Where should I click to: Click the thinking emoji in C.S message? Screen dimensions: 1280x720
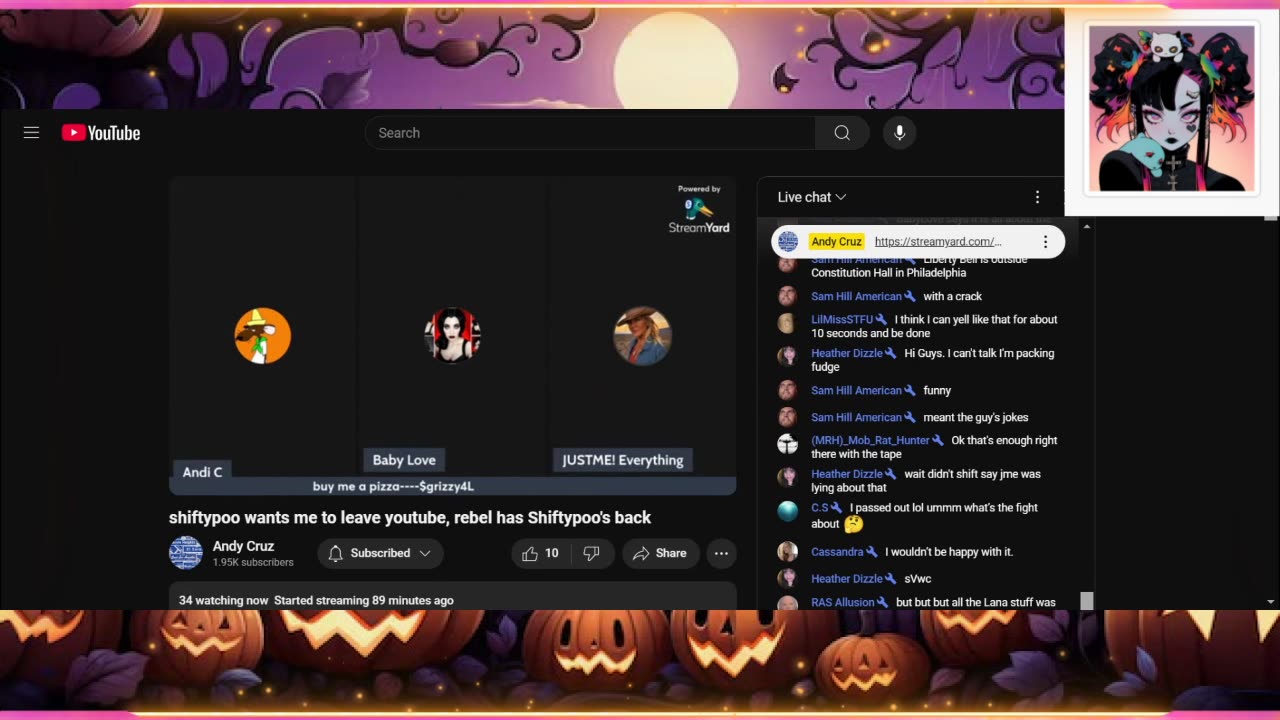pyautogui.click(x=853, y=524)
